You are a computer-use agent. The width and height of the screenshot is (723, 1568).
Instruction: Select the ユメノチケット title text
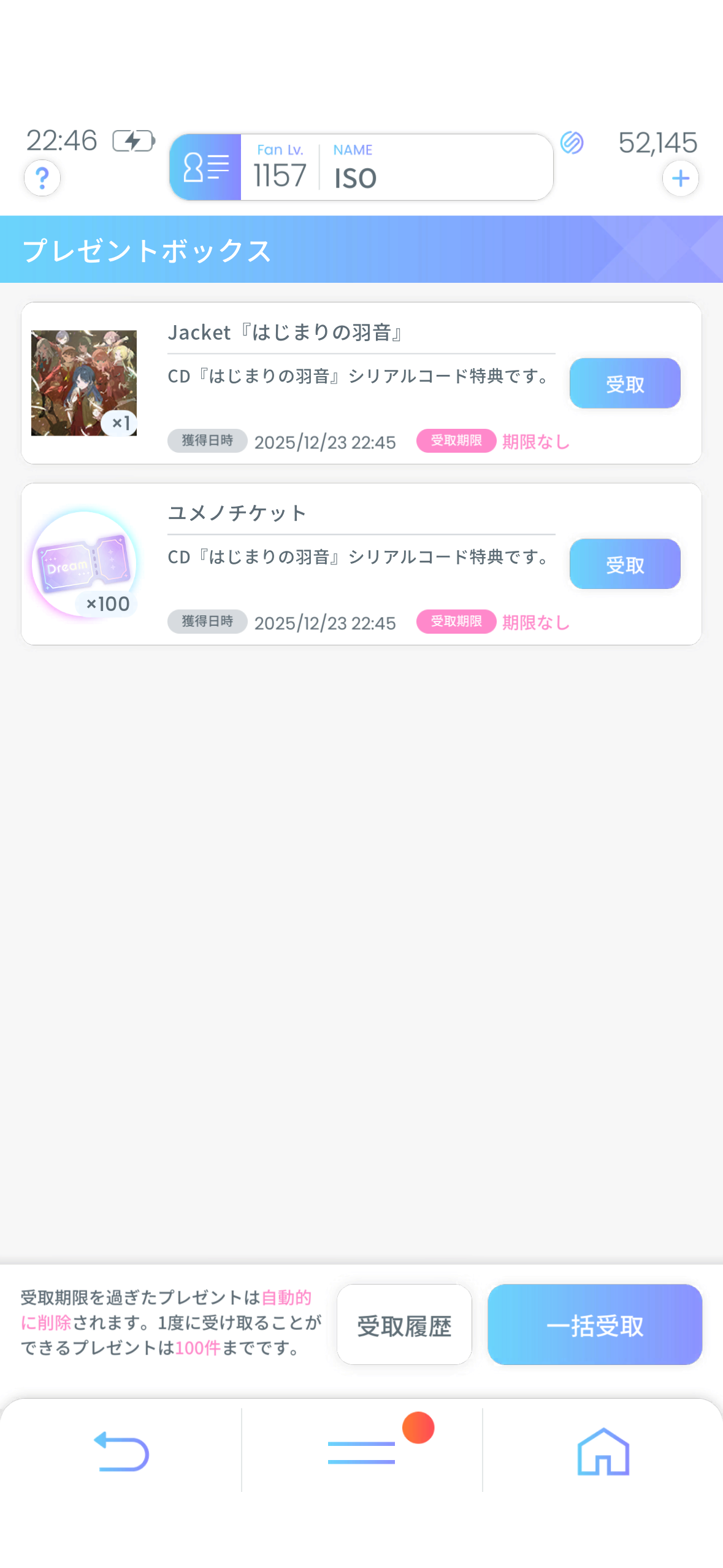coord(237,513)
